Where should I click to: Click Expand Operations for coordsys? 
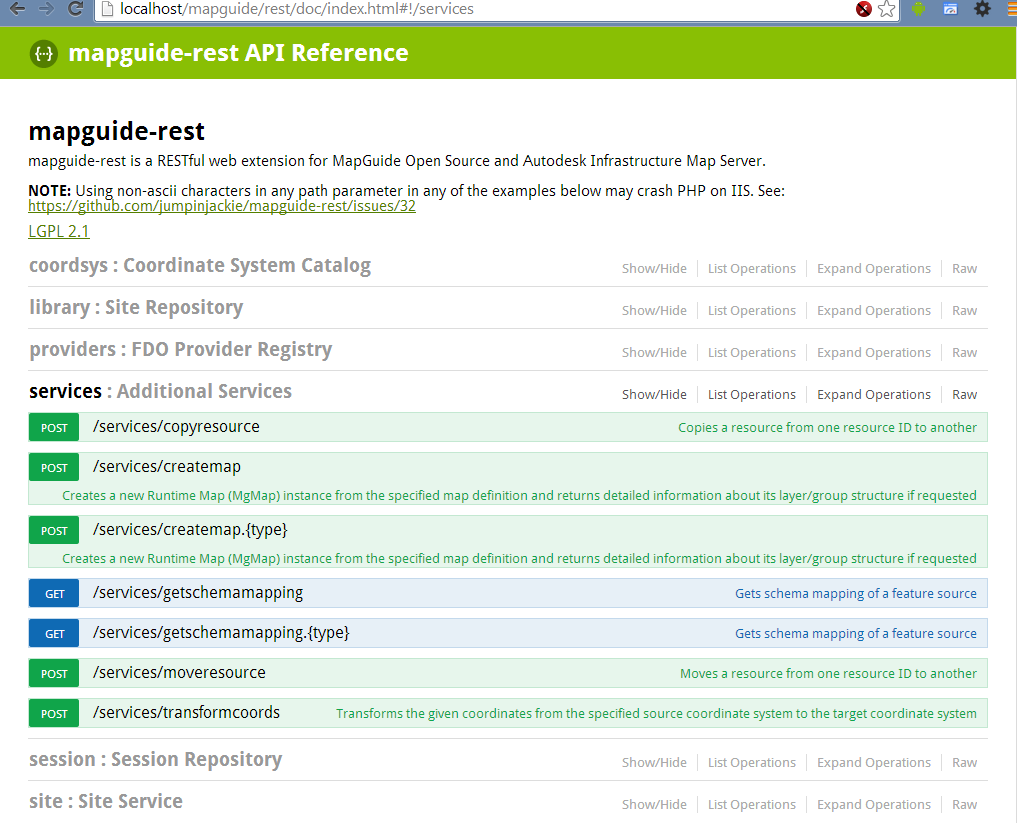[x=874, y=268]
